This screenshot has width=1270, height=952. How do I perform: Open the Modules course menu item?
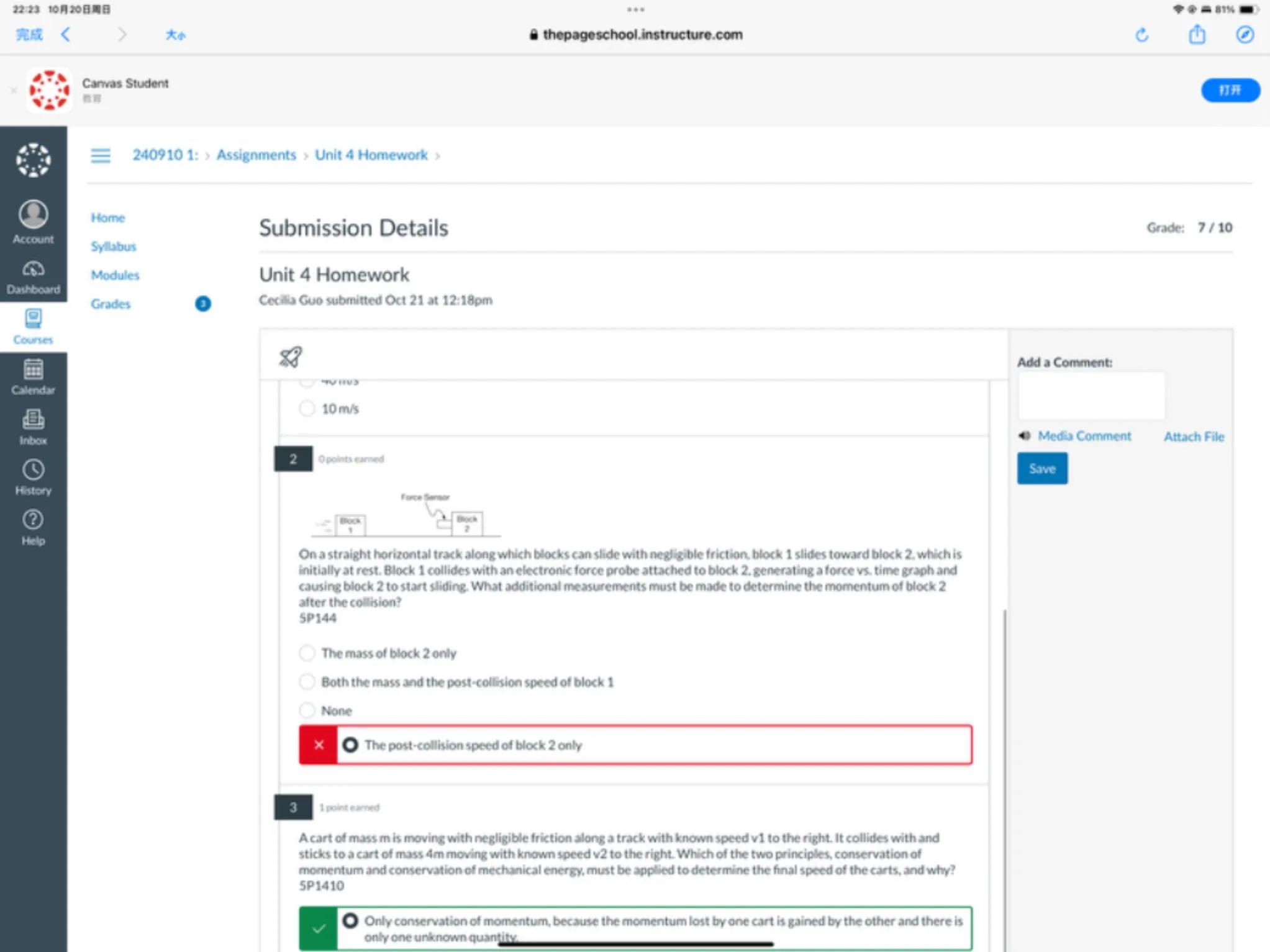115,275
